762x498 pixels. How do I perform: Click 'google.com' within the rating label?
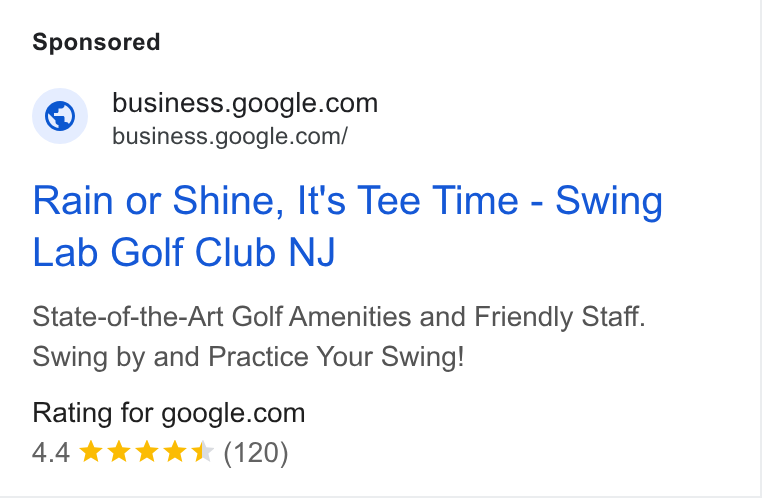click(233, 413)
